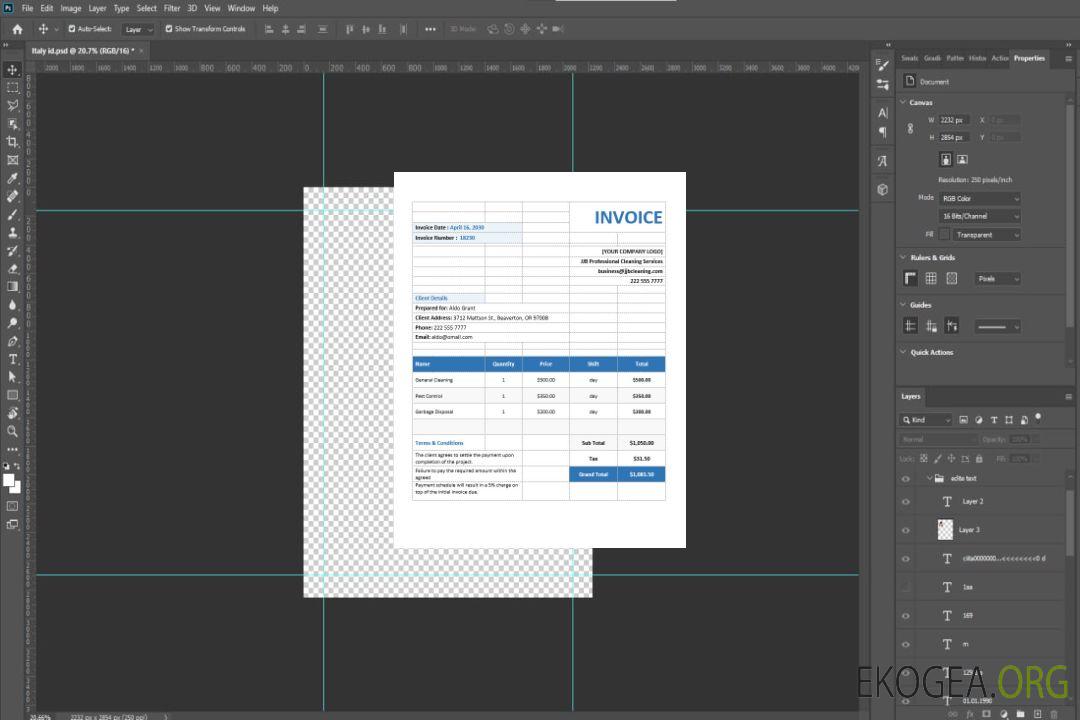Image resolution: width=1080 pixels, height=720 pixels.
Task: Filter layers by type layers icon
Action: (x=994, y=420)
